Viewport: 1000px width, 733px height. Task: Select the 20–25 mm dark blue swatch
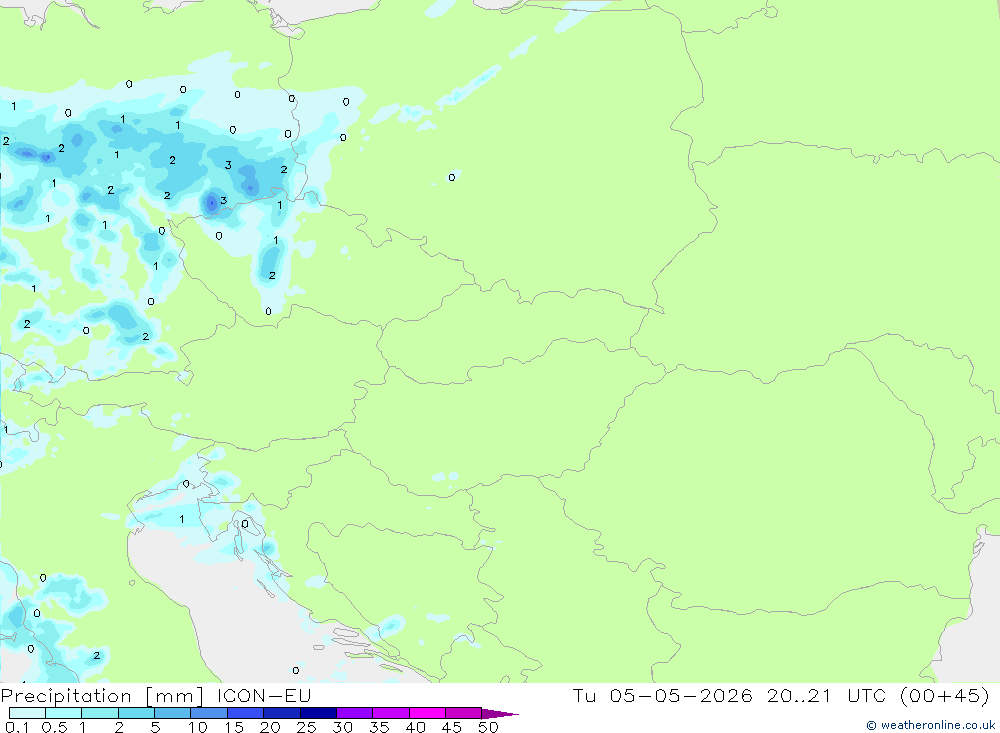tap(282, 713)
